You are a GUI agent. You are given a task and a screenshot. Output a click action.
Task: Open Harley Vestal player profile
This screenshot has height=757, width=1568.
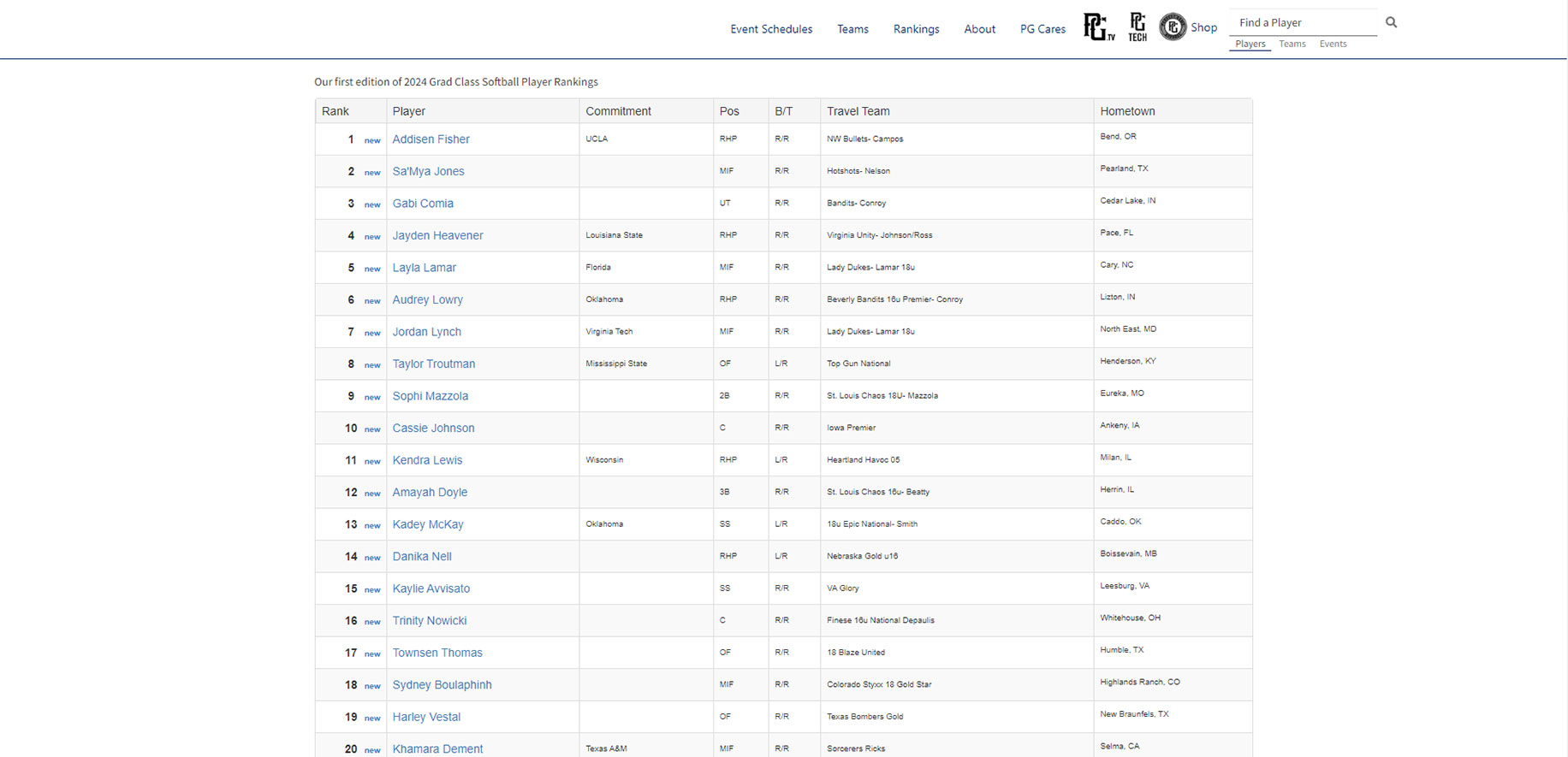pyautogui.click(x=426, y=716)
